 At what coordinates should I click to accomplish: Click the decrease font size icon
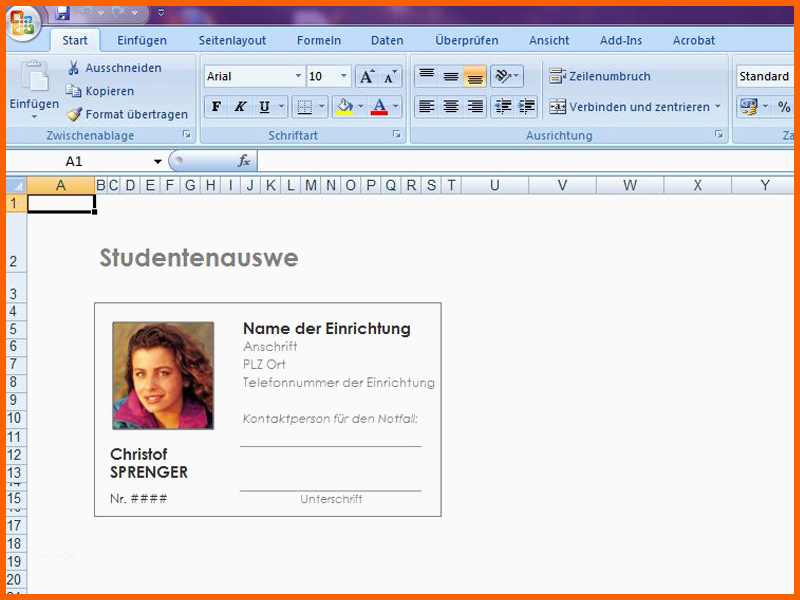390,77
